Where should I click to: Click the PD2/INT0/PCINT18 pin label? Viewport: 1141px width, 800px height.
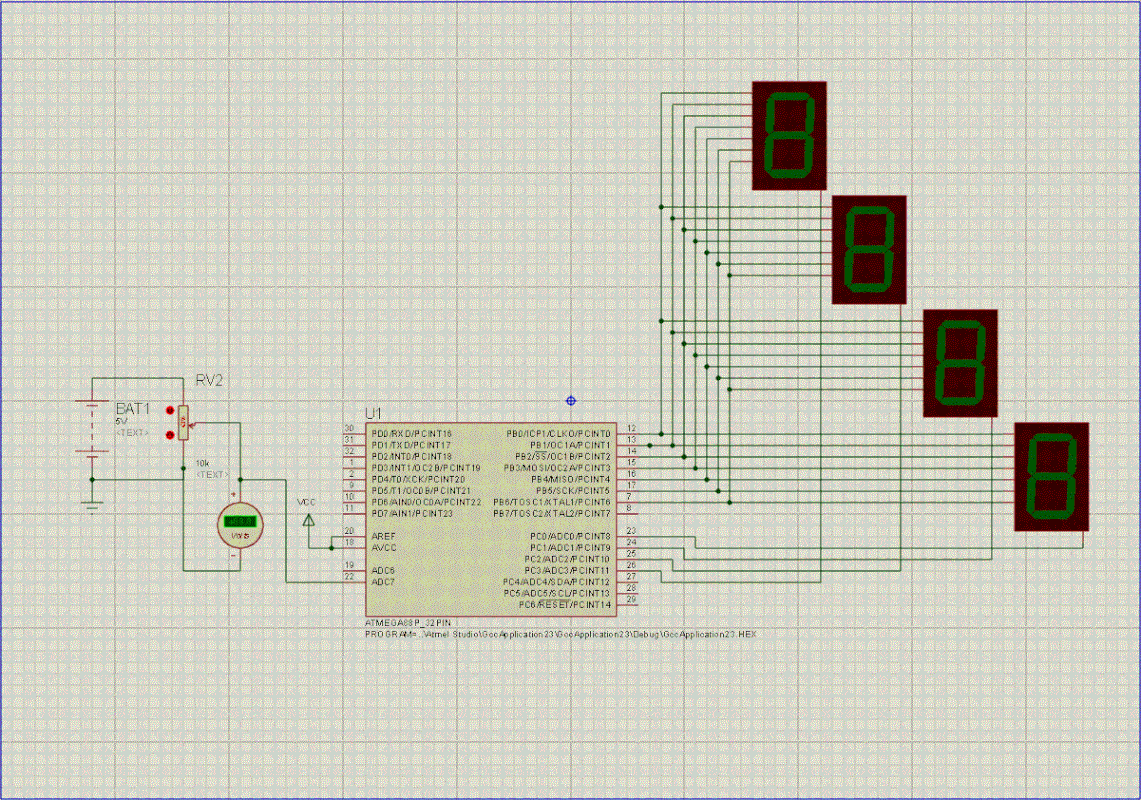click(x=411, y=456)
